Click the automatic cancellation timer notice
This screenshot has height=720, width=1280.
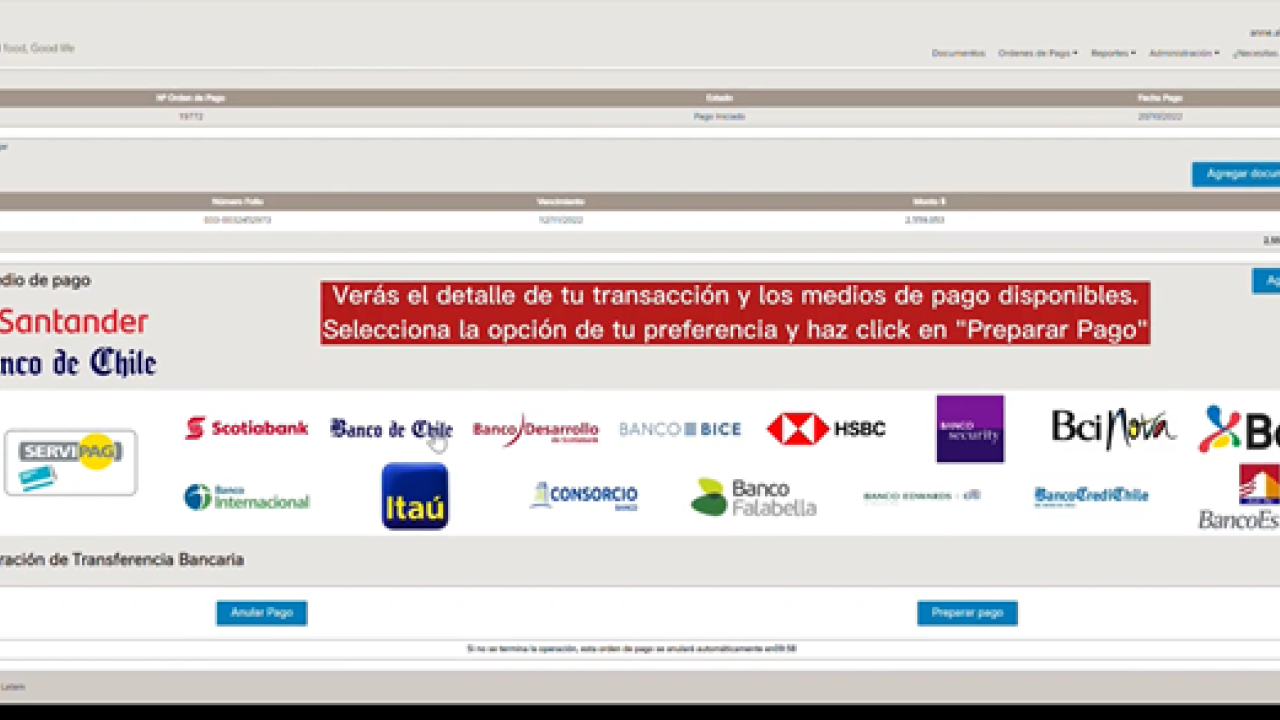click(x=632, y=649)
